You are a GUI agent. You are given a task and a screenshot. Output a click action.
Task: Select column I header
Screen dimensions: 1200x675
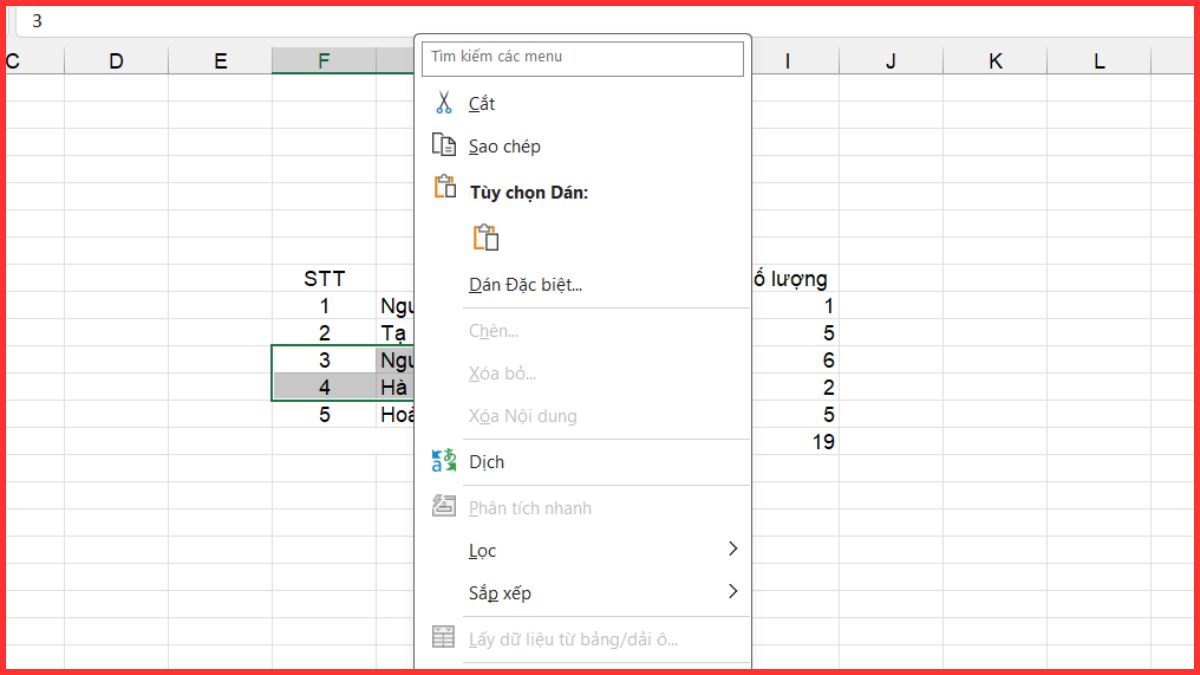tap(788, 61)
